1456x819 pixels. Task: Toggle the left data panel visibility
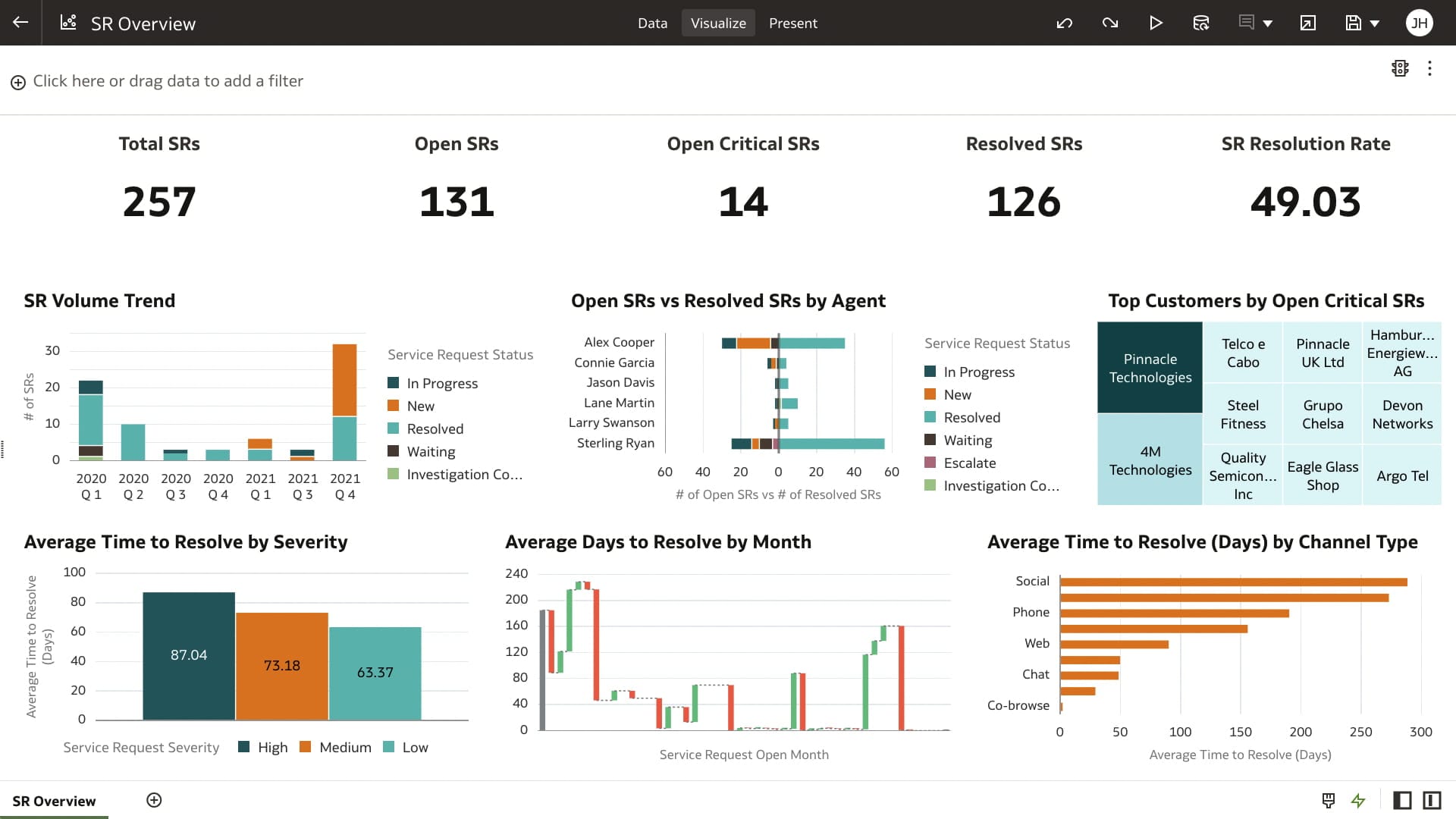coord(1403,801)
